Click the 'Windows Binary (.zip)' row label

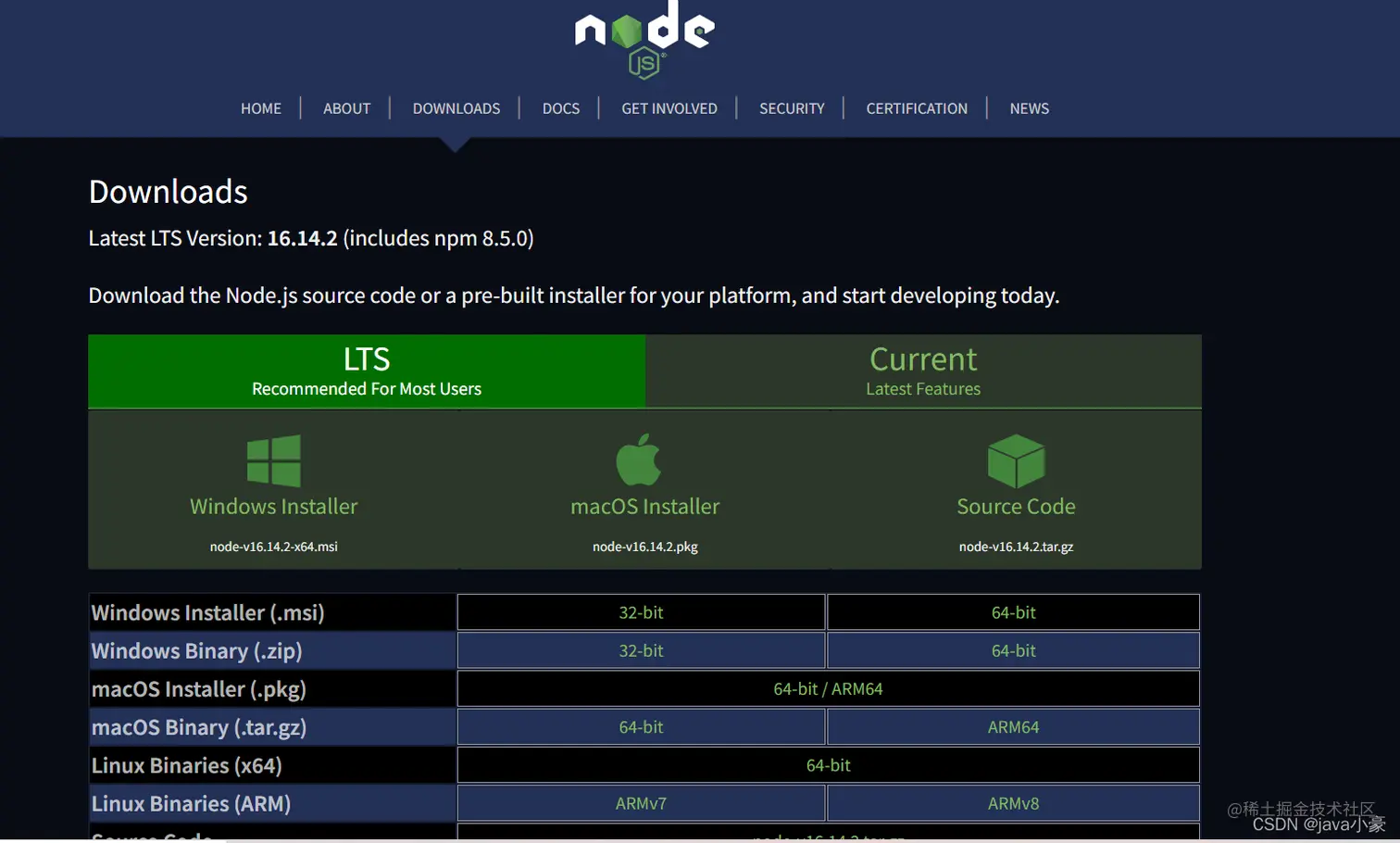197,650
